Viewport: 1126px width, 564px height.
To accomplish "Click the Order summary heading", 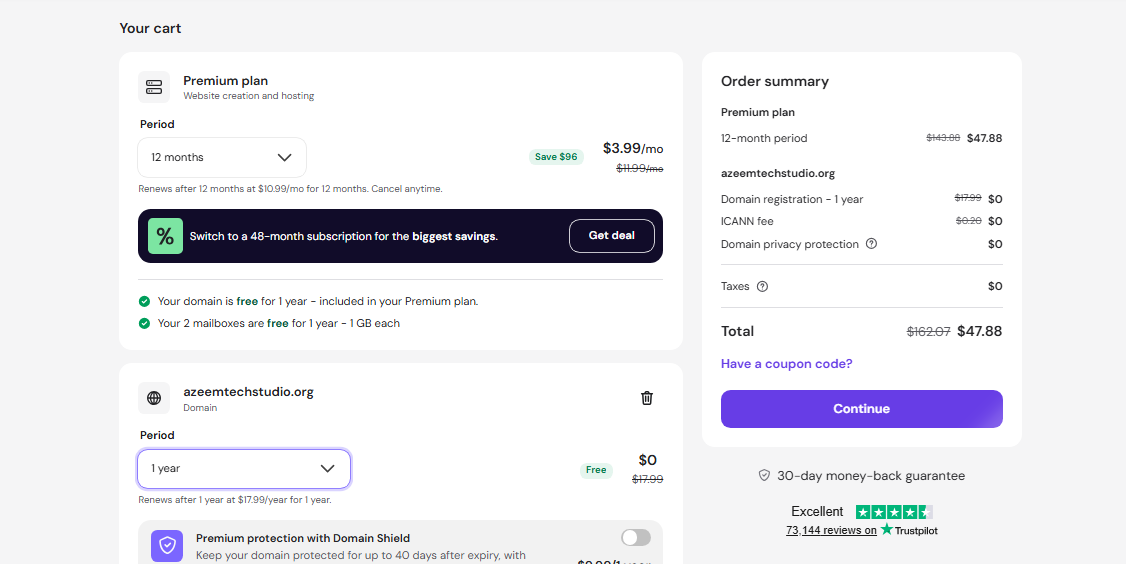I will 775,81.
